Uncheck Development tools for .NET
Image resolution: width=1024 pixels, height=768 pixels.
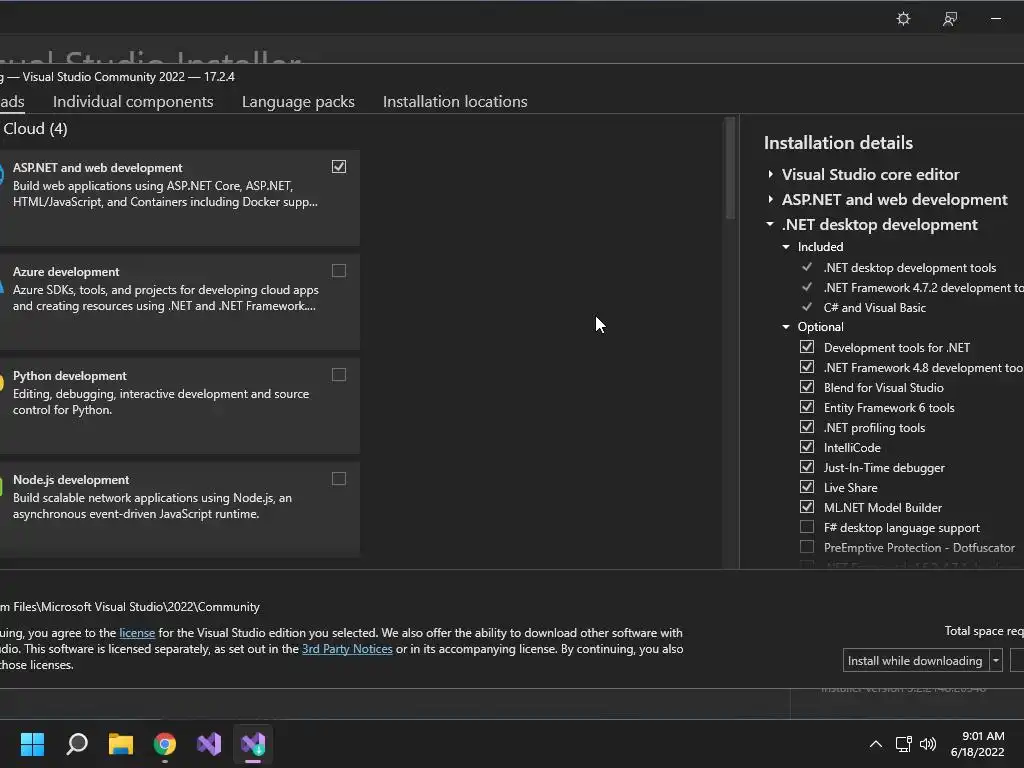pyautogui.click(x=807, y=347)
